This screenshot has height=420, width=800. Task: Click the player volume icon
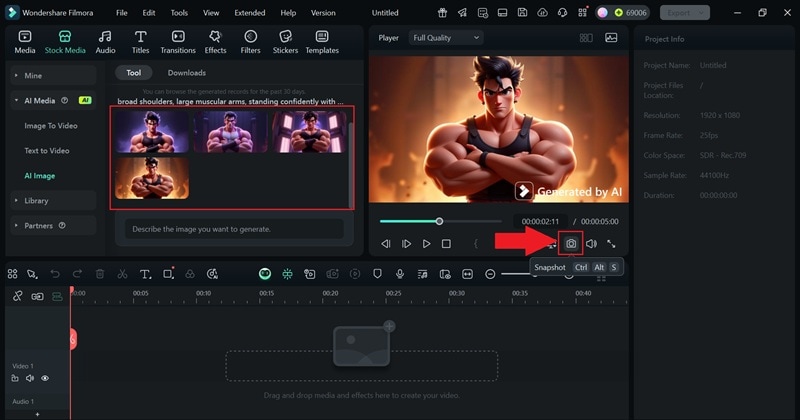point(591,244)
